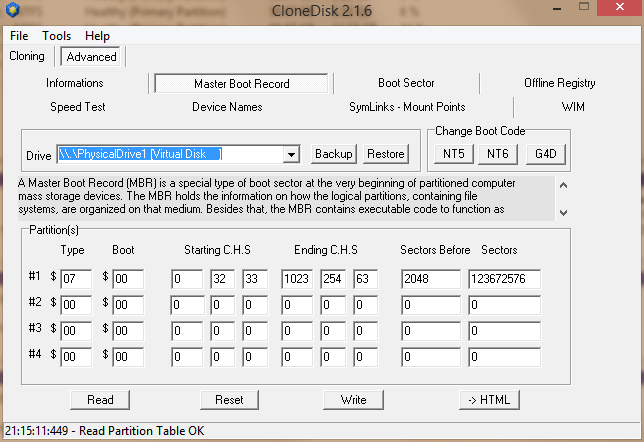Click the 'Ending C.H.S' column header
The height and width of the screenshot is (442, 644).
pyautogui.click(x=326, y=250)
